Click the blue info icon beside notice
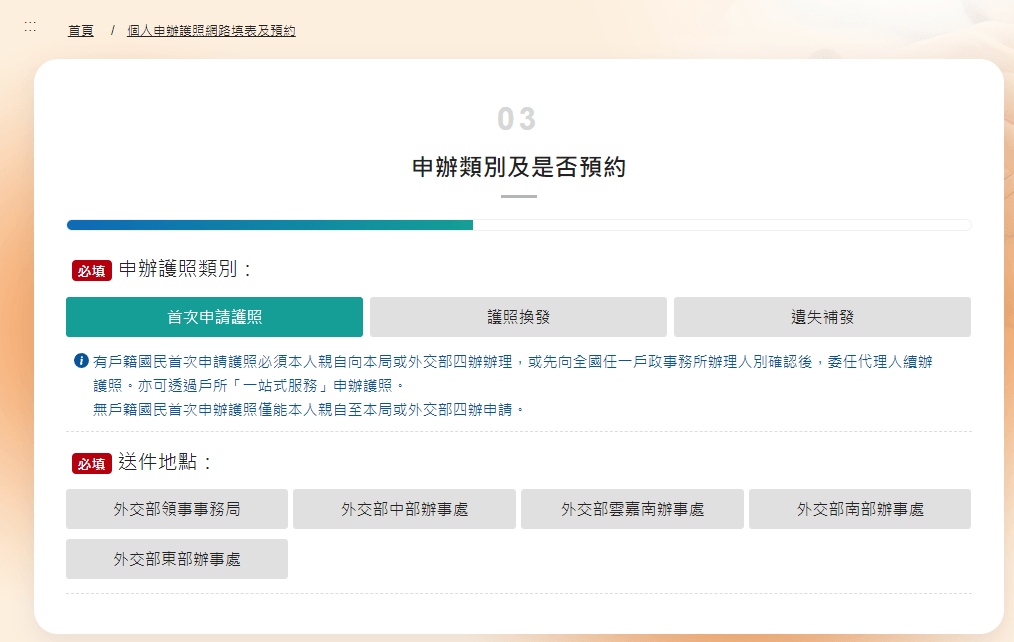Screen dimensions: 1014x642 [x=81, y=361]
